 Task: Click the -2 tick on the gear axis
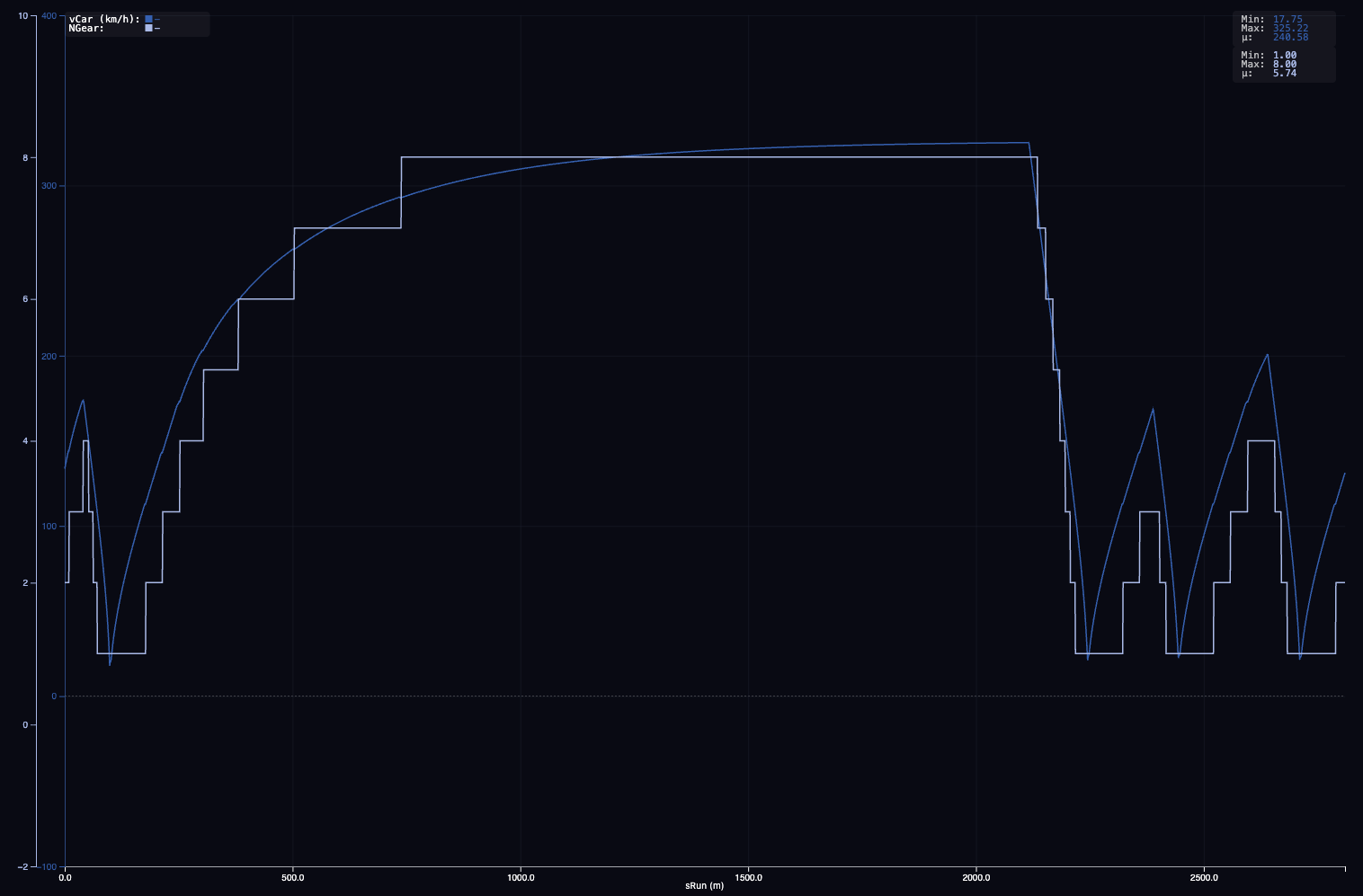22,866
